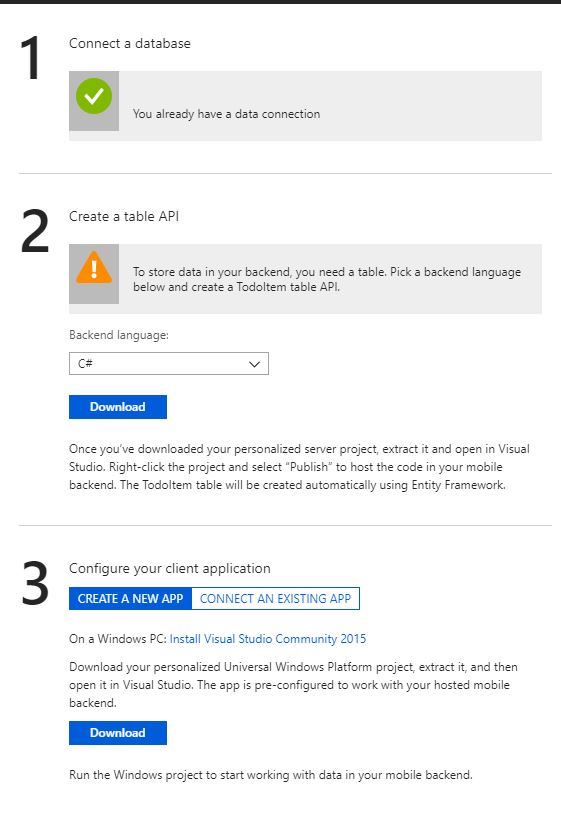Viewport: 561px width, 816px height.
Task: Open Install Visual Studio Community 2015 link
Action: tap(267, 639)
